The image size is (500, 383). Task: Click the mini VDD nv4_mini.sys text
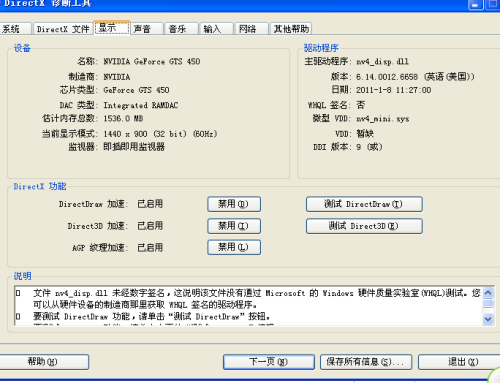382,119
